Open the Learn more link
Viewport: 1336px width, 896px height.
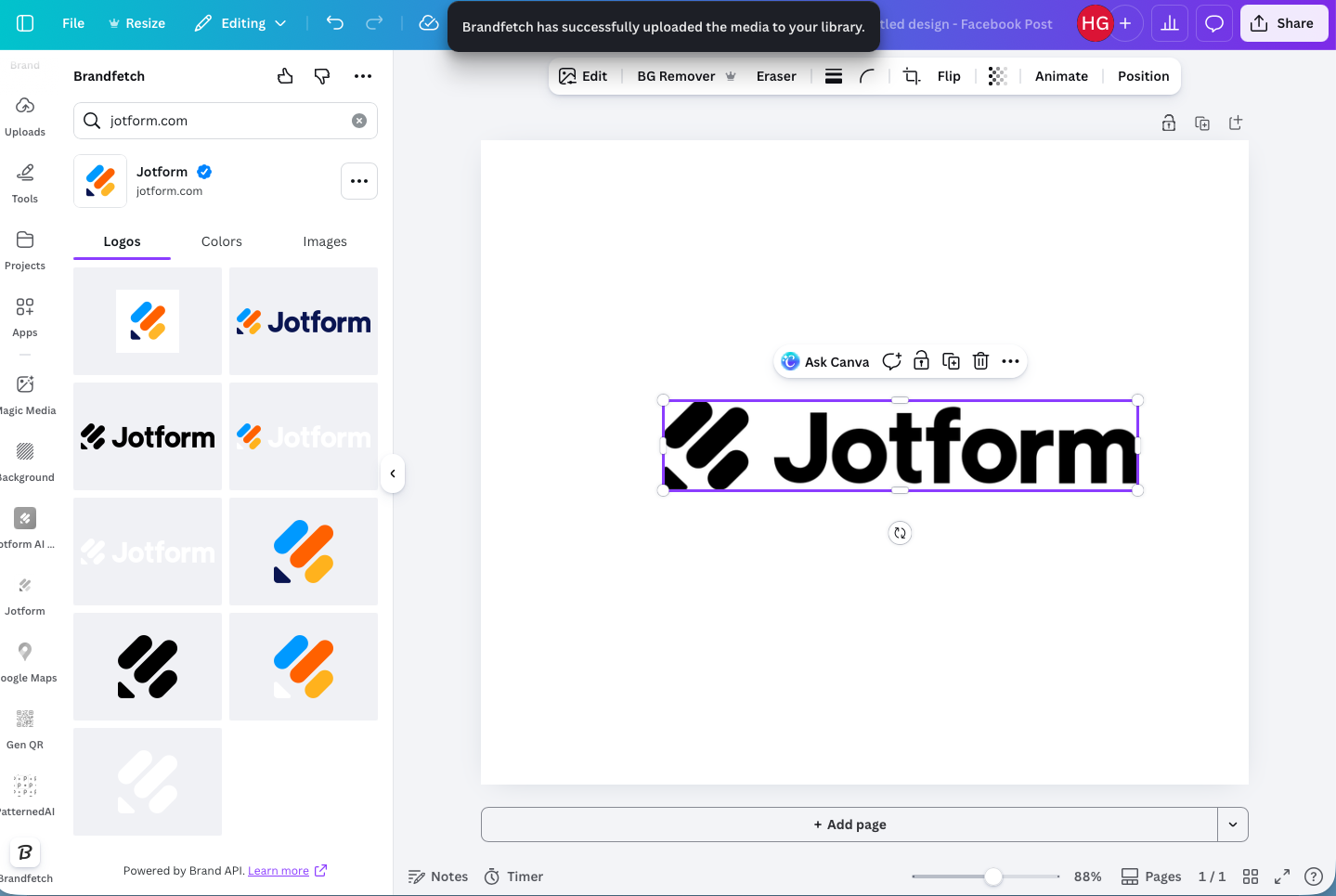point(279,870)
